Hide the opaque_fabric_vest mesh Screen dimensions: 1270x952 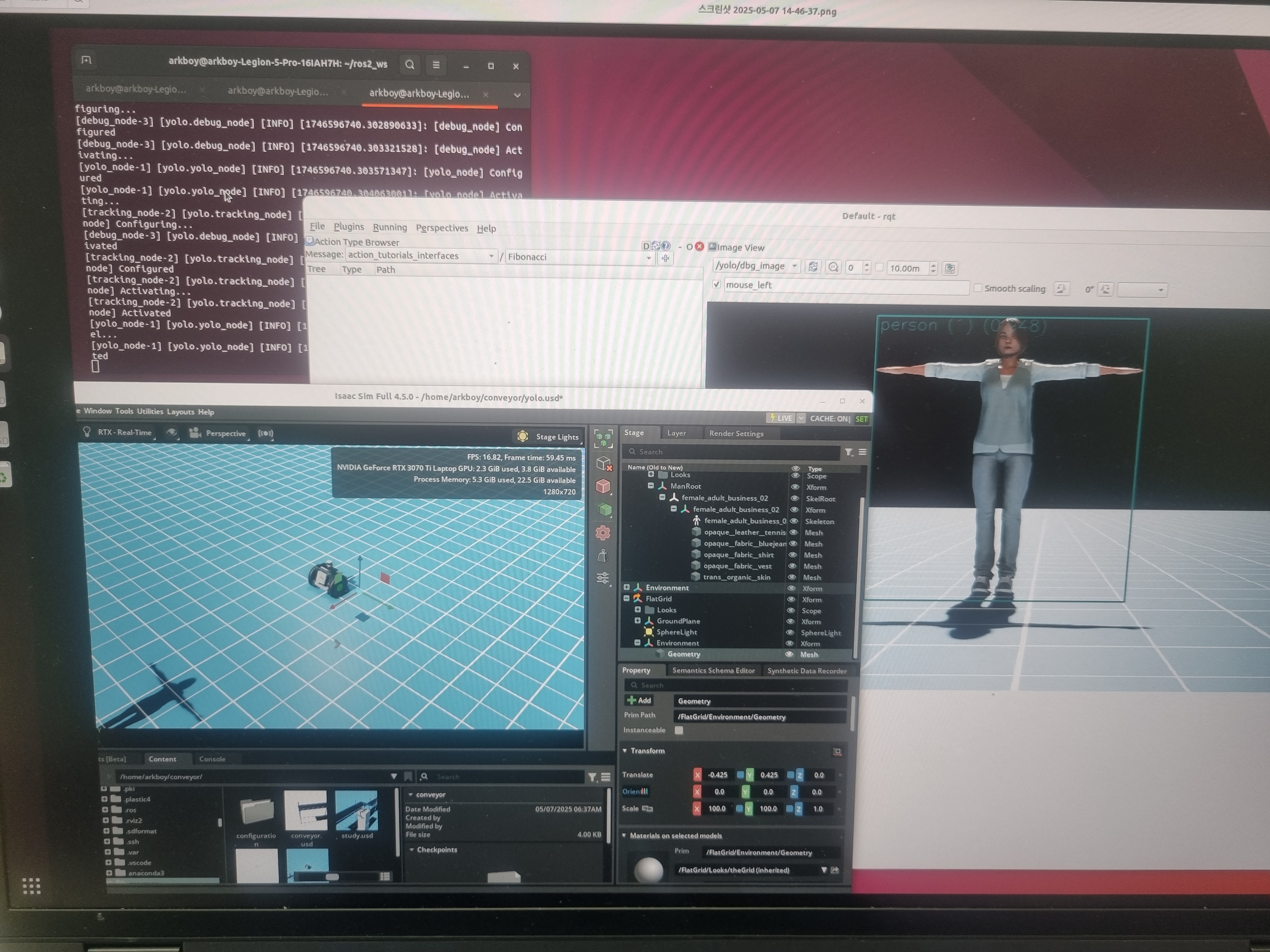click(792, 566)
